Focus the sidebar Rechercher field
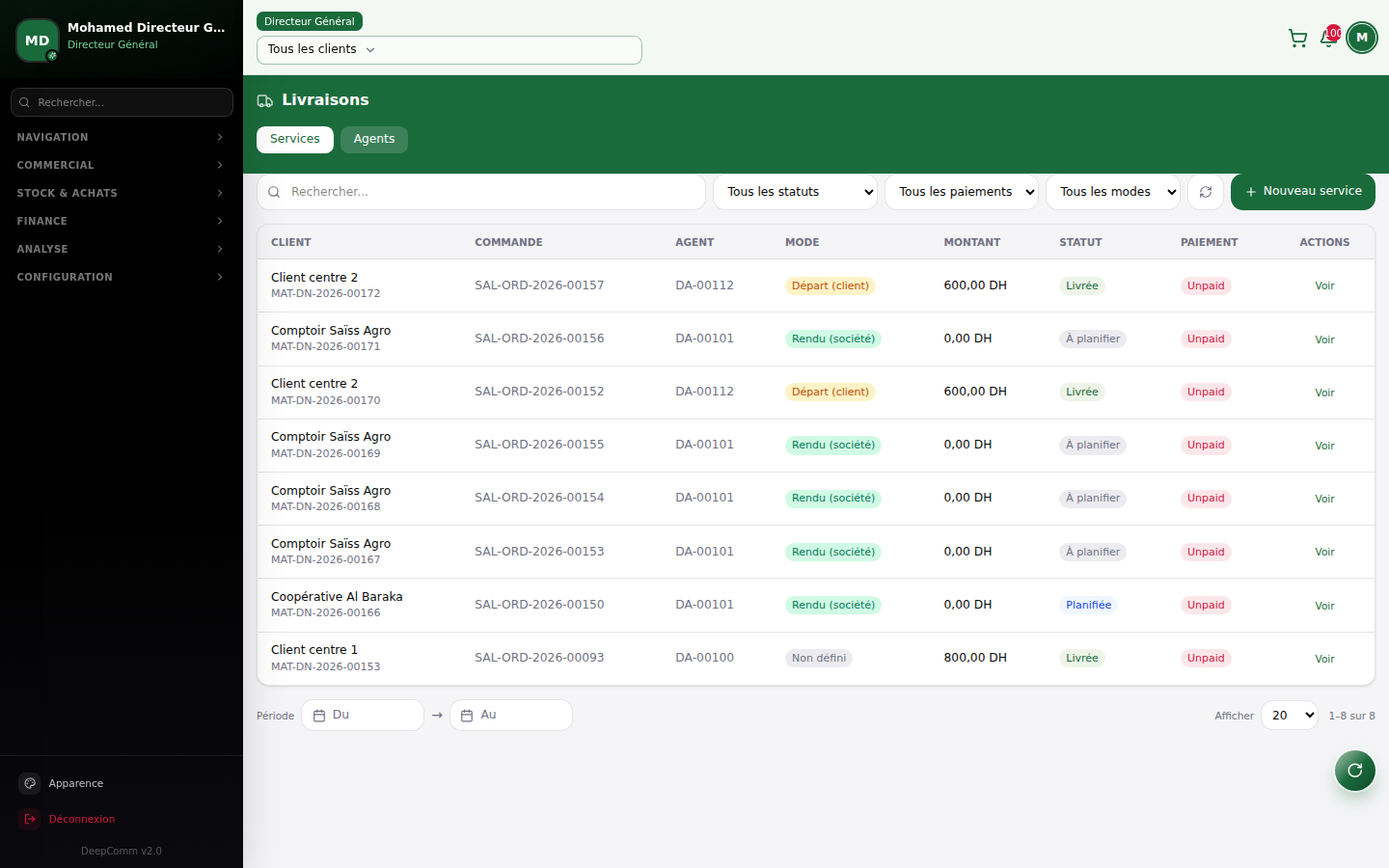This screenshot has height=868, width=1389. pyautogui.click(x=122, y=102)
